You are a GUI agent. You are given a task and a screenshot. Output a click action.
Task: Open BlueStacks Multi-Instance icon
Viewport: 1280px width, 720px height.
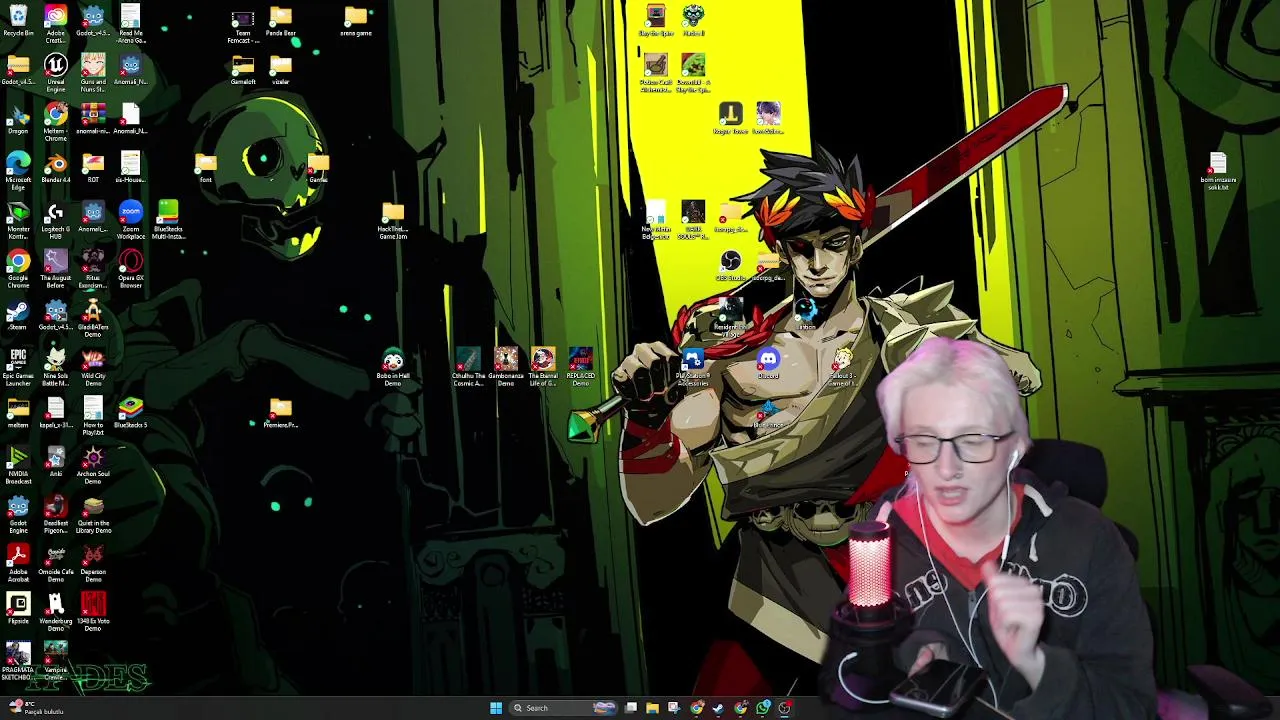[168, 220]
